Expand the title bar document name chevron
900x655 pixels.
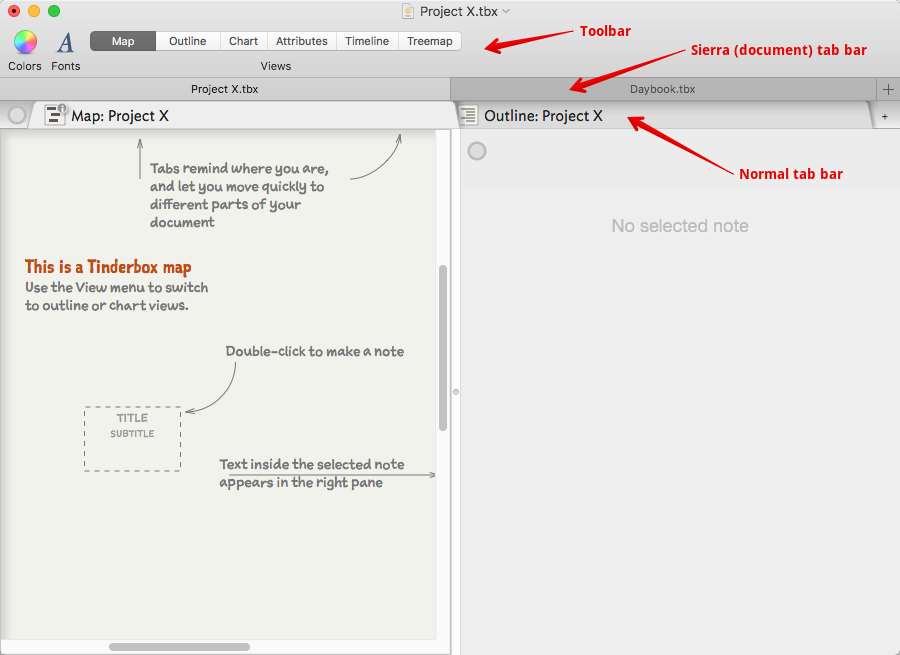[506, 11]
